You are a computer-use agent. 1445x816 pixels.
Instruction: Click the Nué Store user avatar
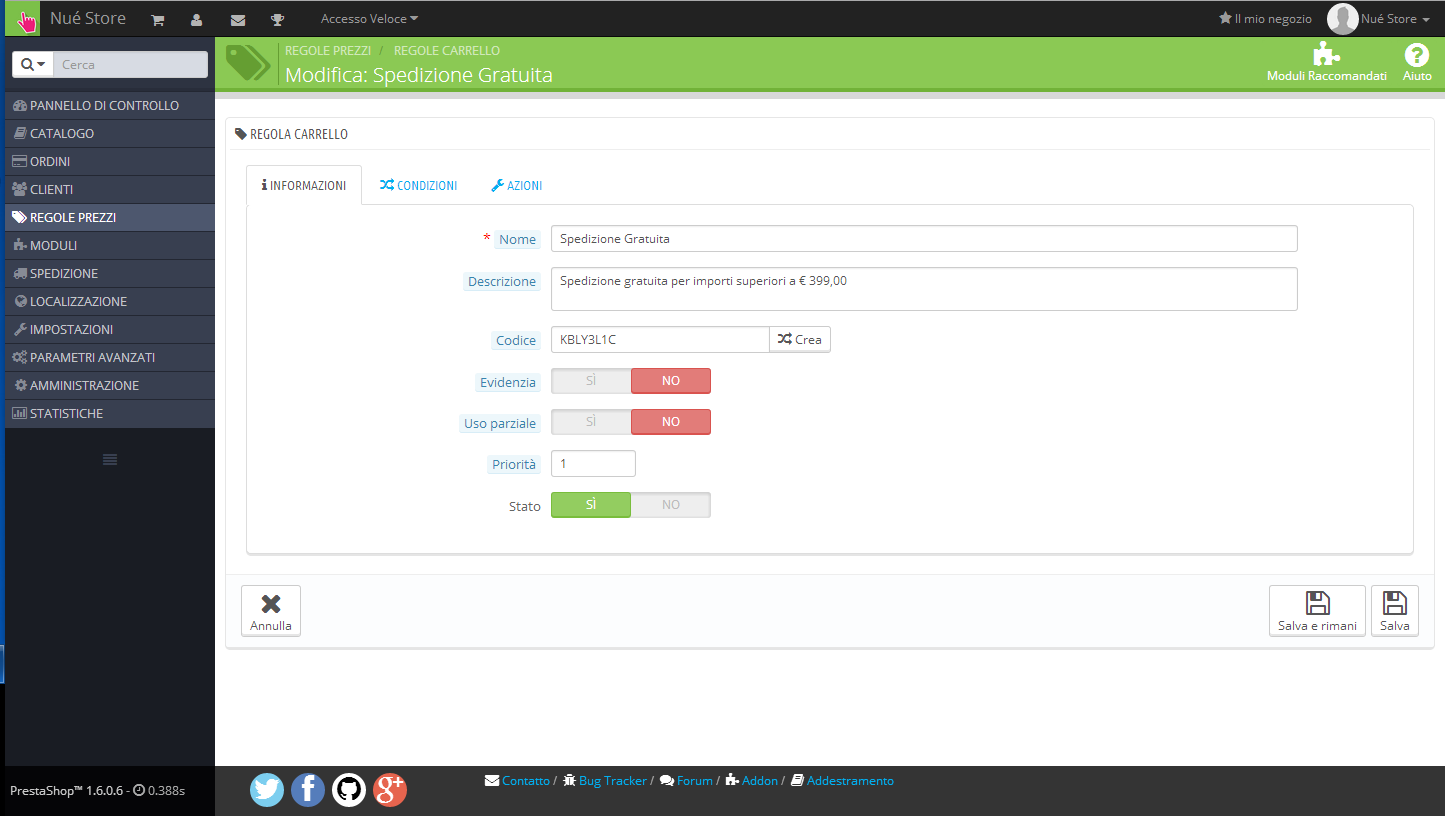pos(1342,19)
